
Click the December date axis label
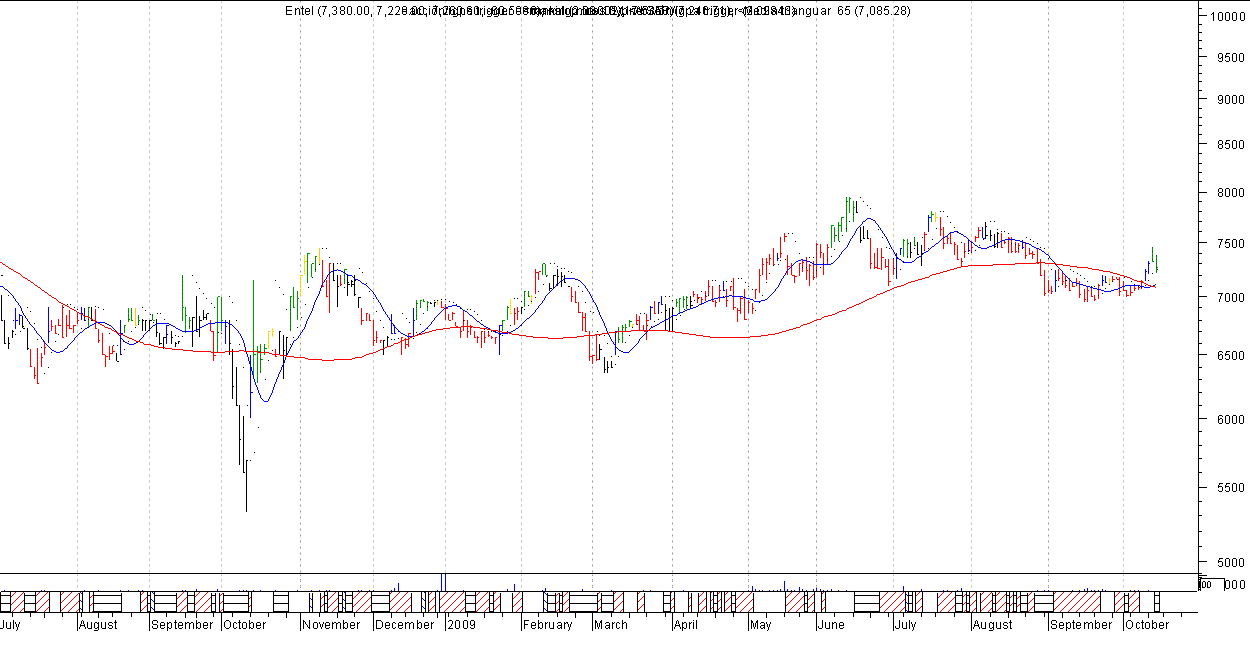click(405, 625)
